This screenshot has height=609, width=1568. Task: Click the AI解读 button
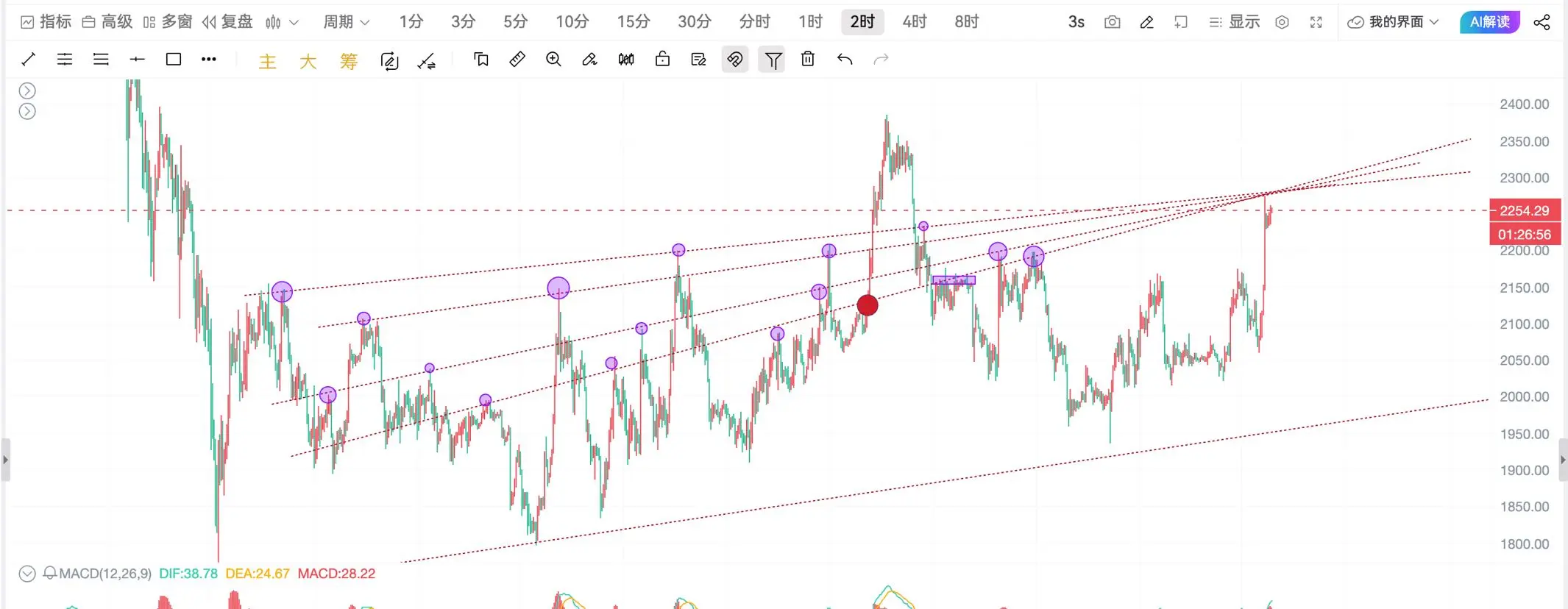[1490, 22]
